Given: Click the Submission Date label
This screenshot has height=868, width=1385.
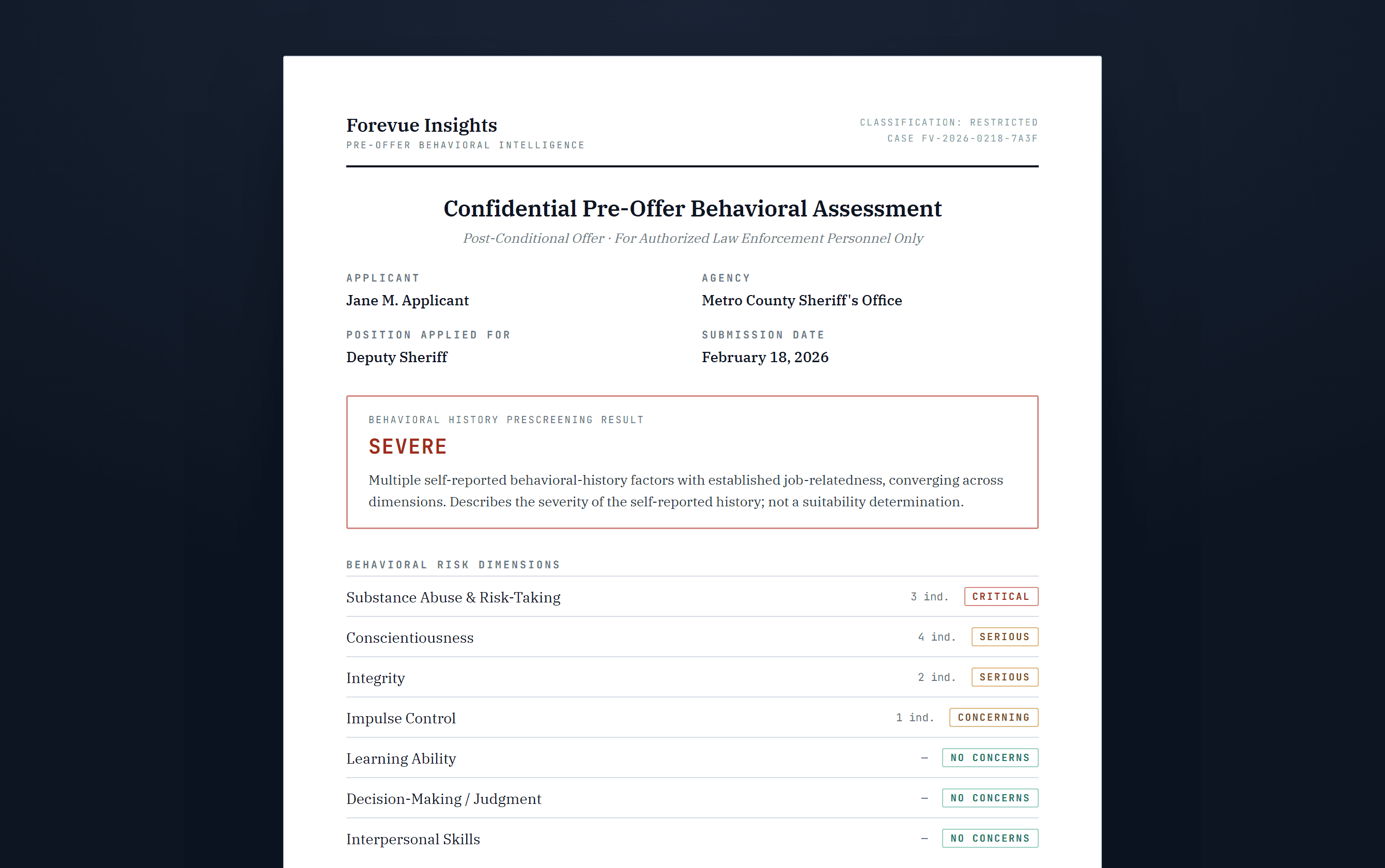Looking at the screenshot, I should [x=763, y=335].
